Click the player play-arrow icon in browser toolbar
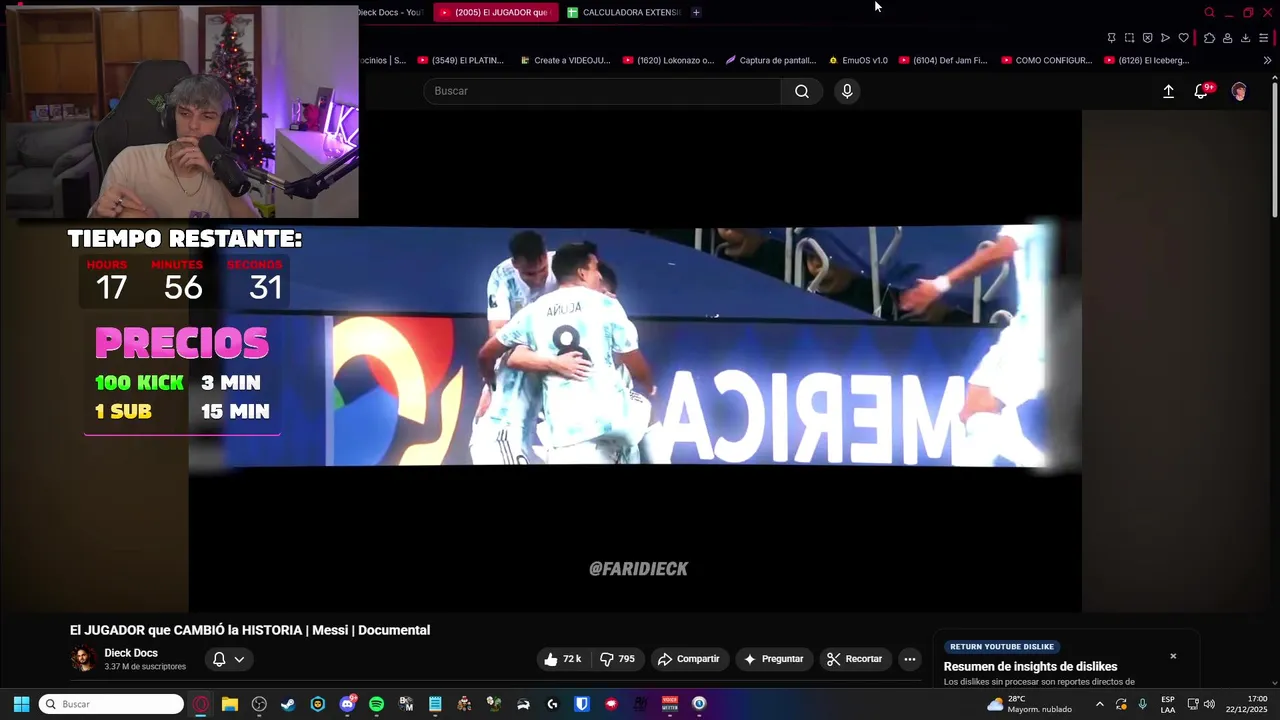 pos(1165,38)
